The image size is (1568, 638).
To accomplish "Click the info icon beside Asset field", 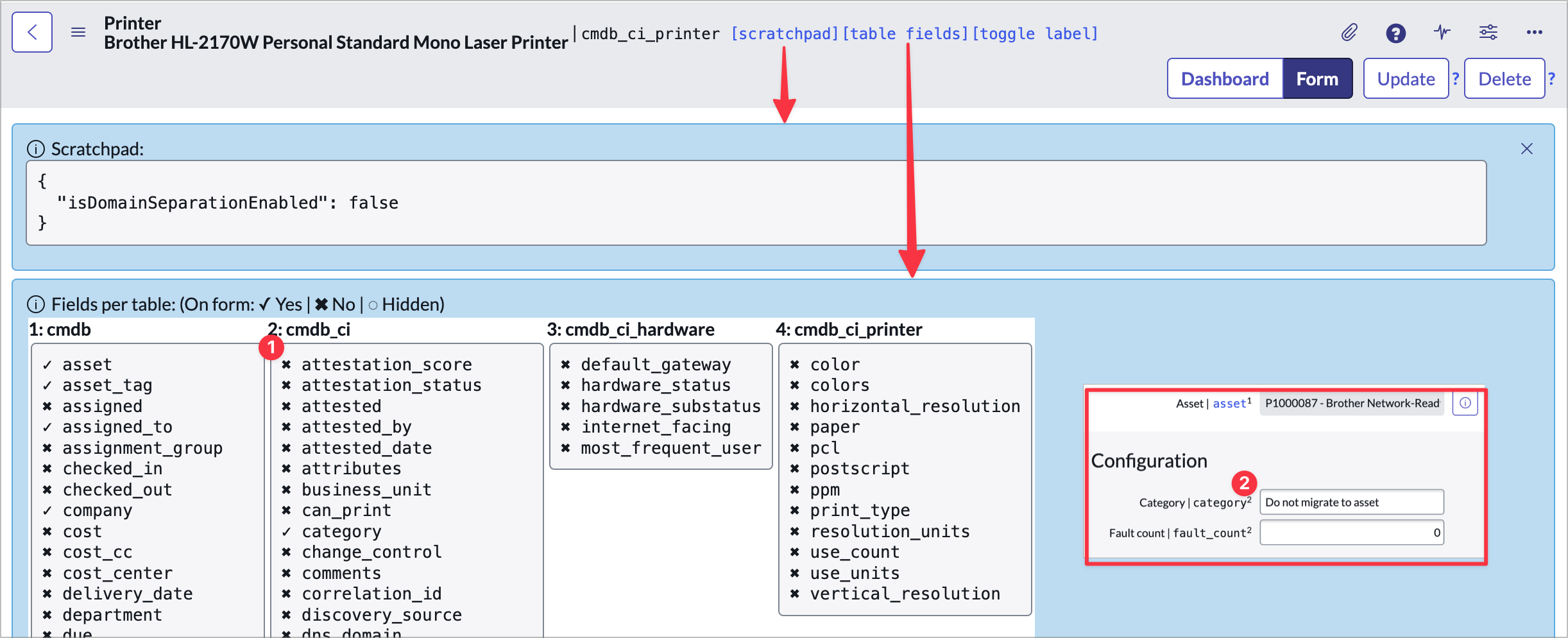I will pyautogui.click(x=1465, y=403).
